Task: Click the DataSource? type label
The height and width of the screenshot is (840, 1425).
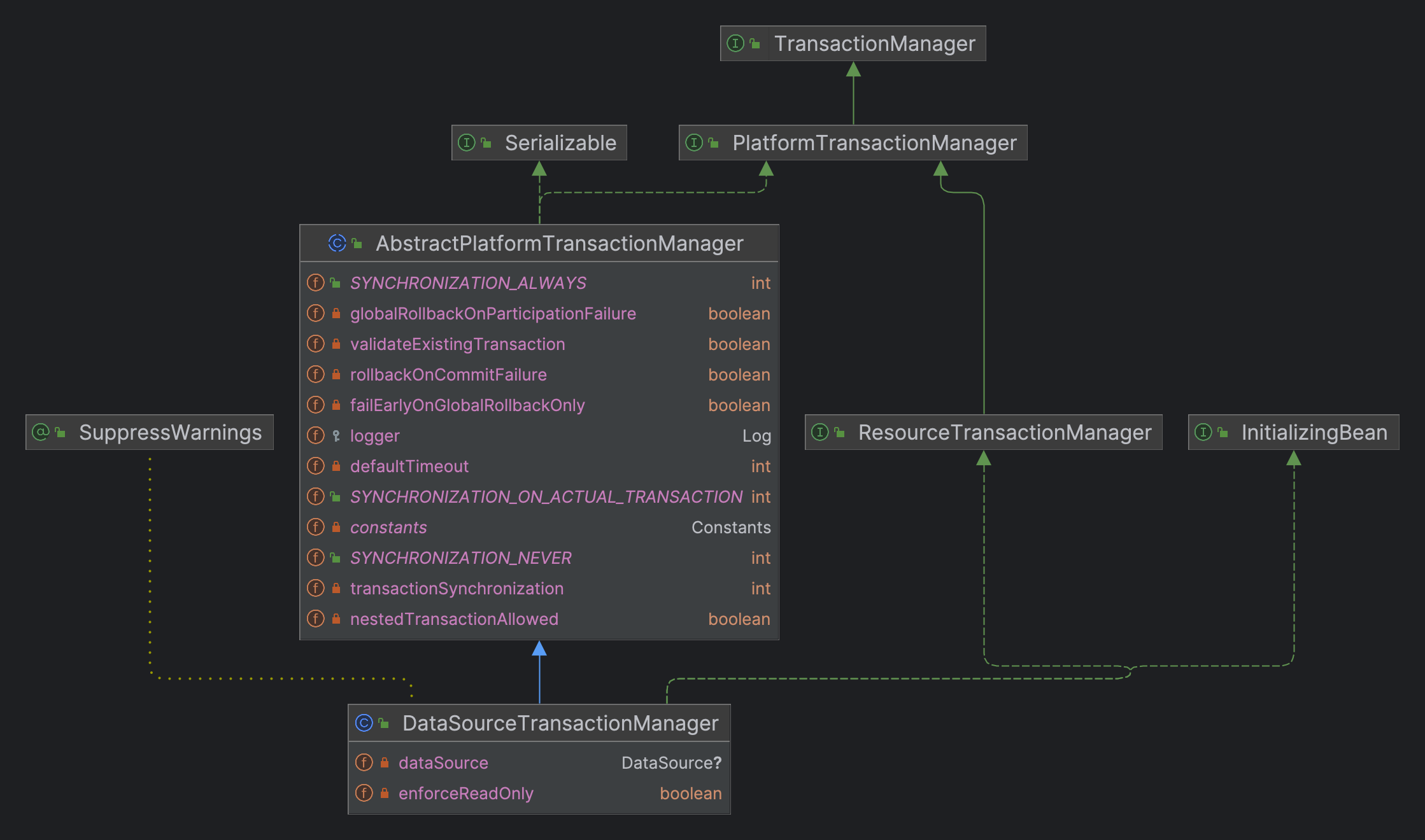Action: [x=671, y=762]
